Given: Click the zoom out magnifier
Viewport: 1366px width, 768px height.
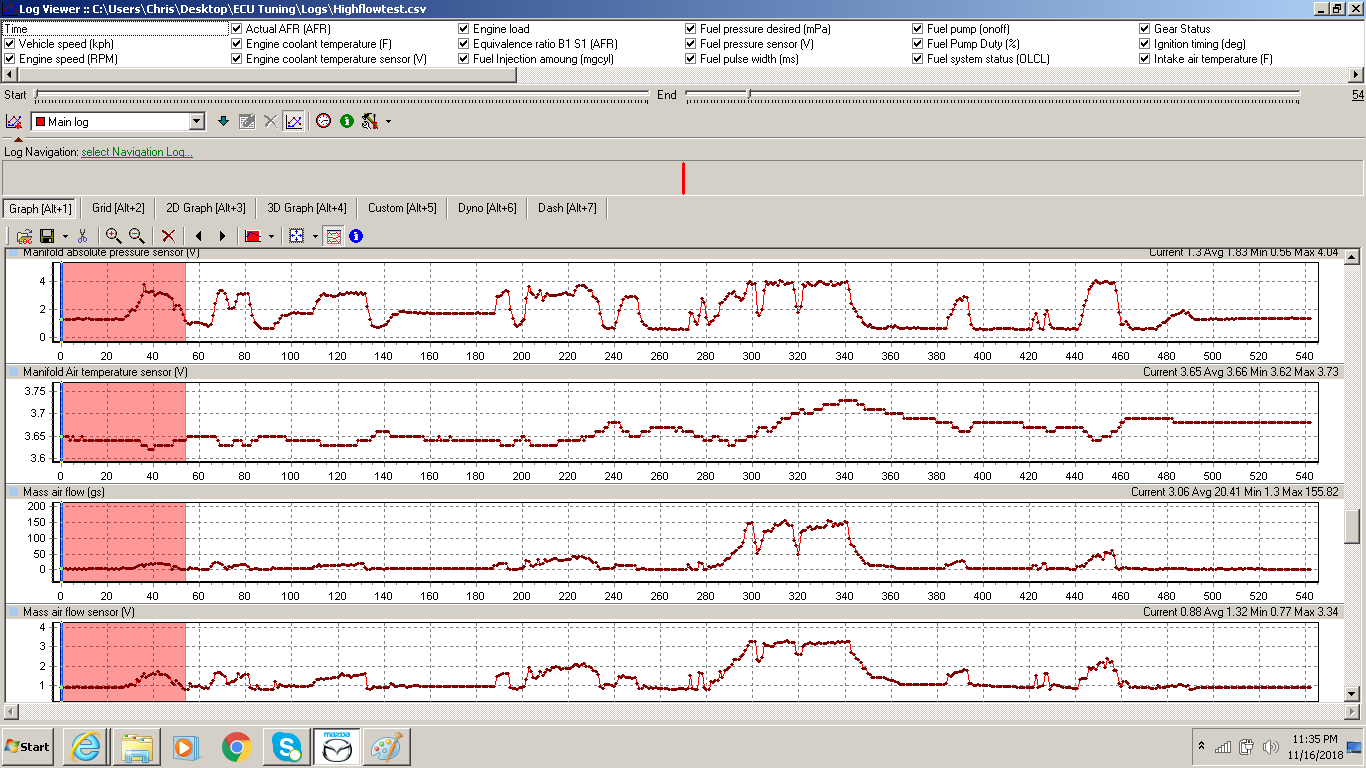Looking at the screenshot, I should [137, 236].
